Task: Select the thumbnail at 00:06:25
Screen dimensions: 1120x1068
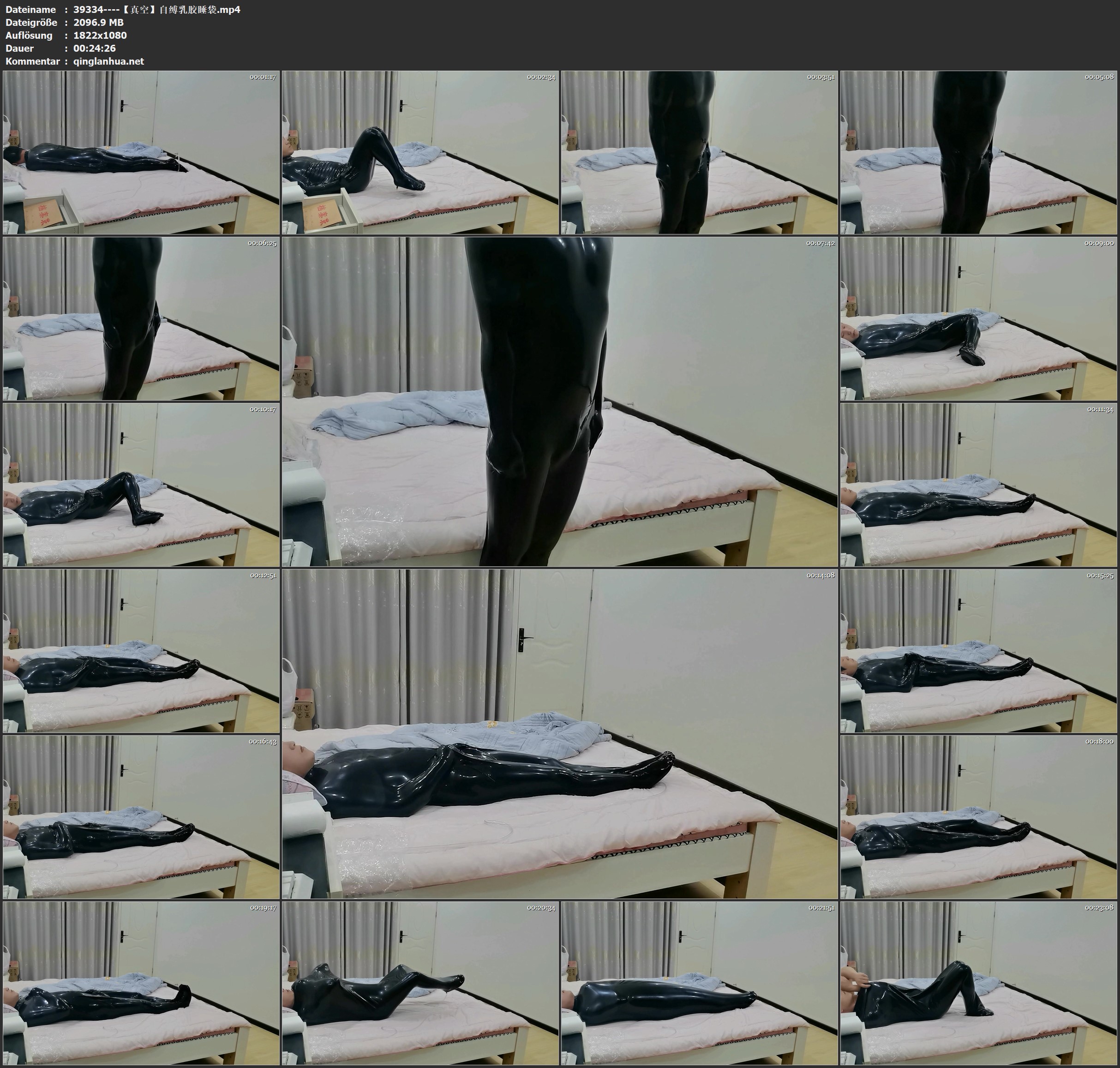Action: pos(141,318)
